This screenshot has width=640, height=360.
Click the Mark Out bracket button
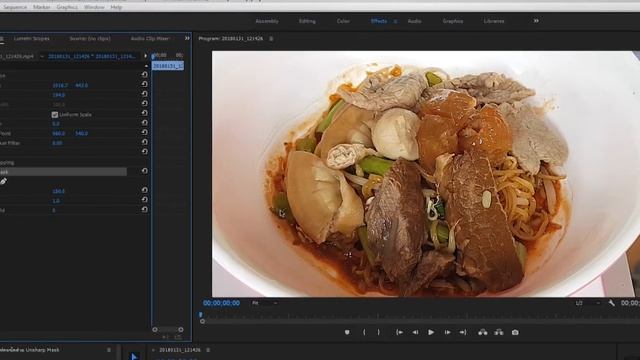tap(378, 332)
